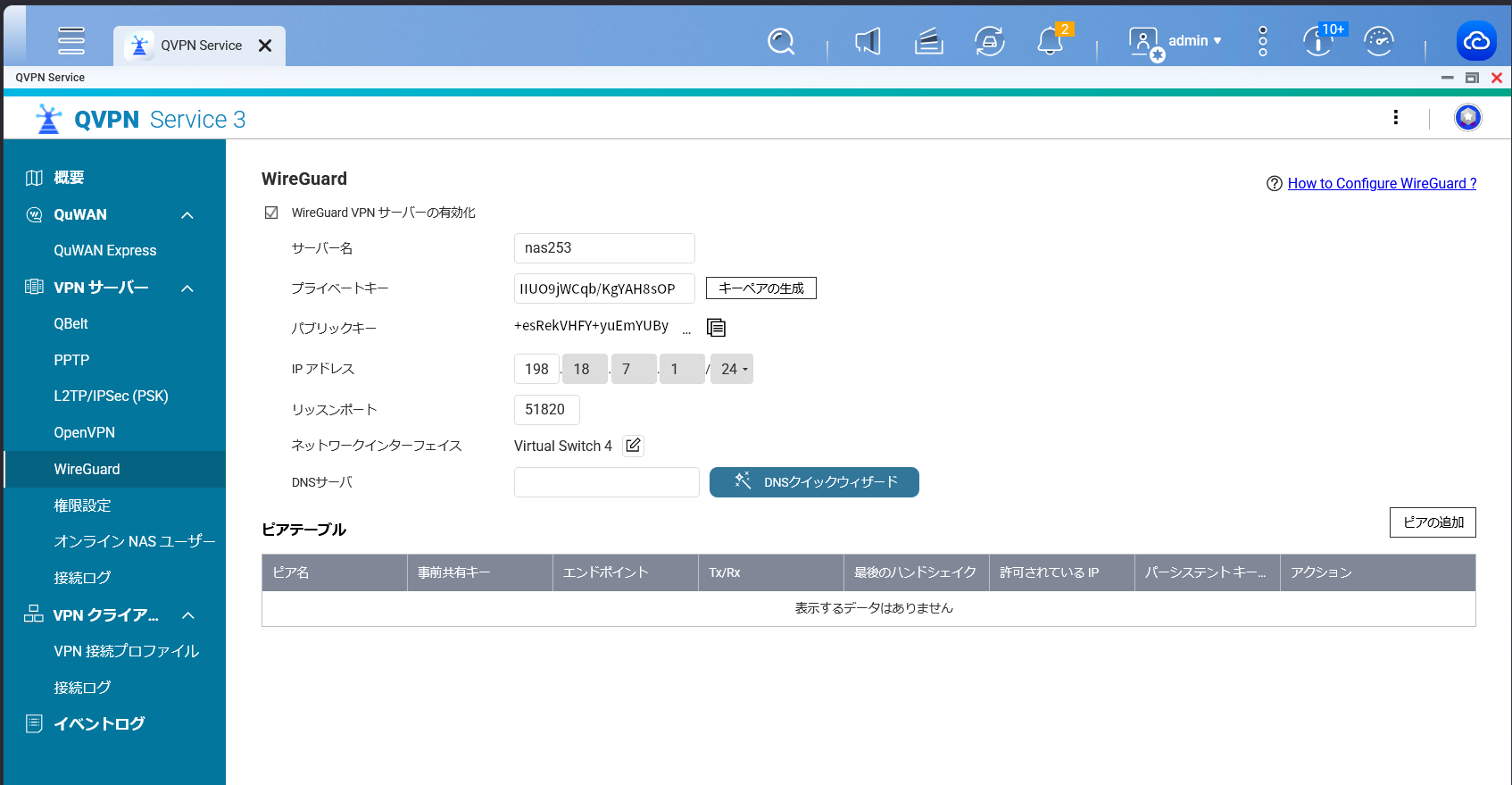This screenshot has width=1512, height=785.
Task: Edit the Virtual Switch 4 network interface
Action: 633,445
